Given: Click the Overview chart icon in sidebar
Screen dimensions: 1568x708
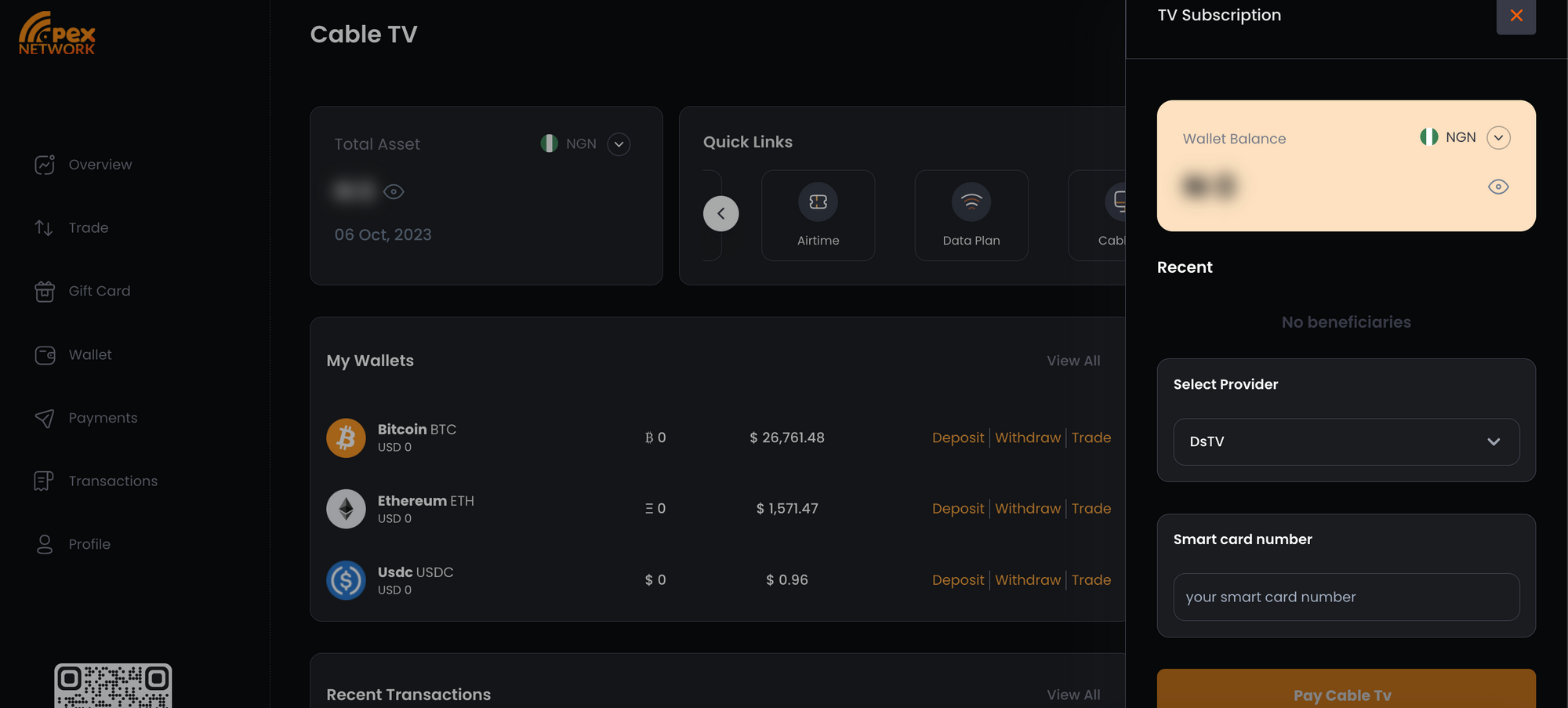Looking at the screenshot, I should click(x=45, y=165).
